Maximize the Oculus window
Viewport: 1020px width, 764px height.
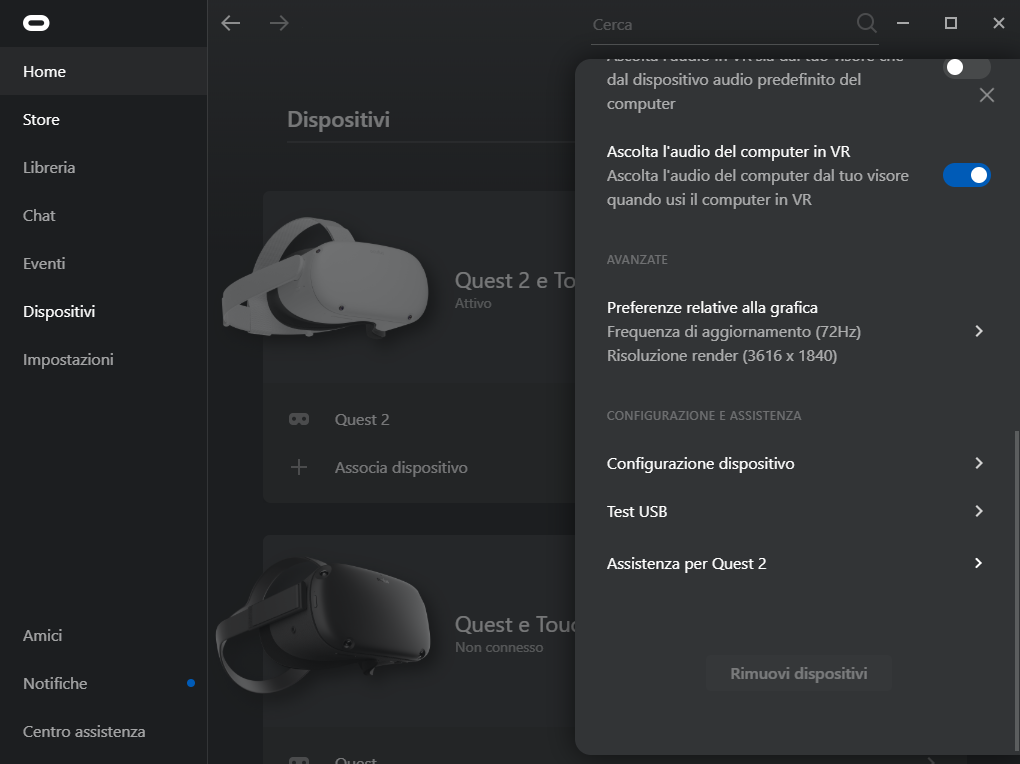[951, 23]
